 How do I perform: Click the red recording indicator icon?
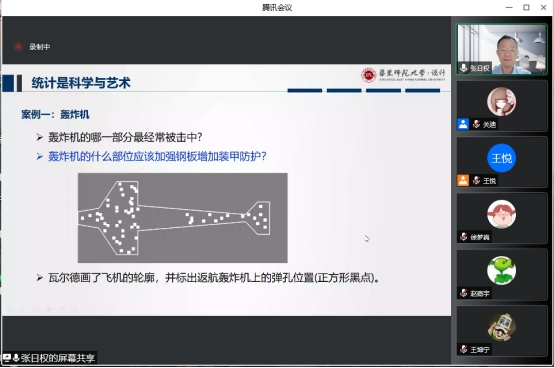[x=18, y=47]
